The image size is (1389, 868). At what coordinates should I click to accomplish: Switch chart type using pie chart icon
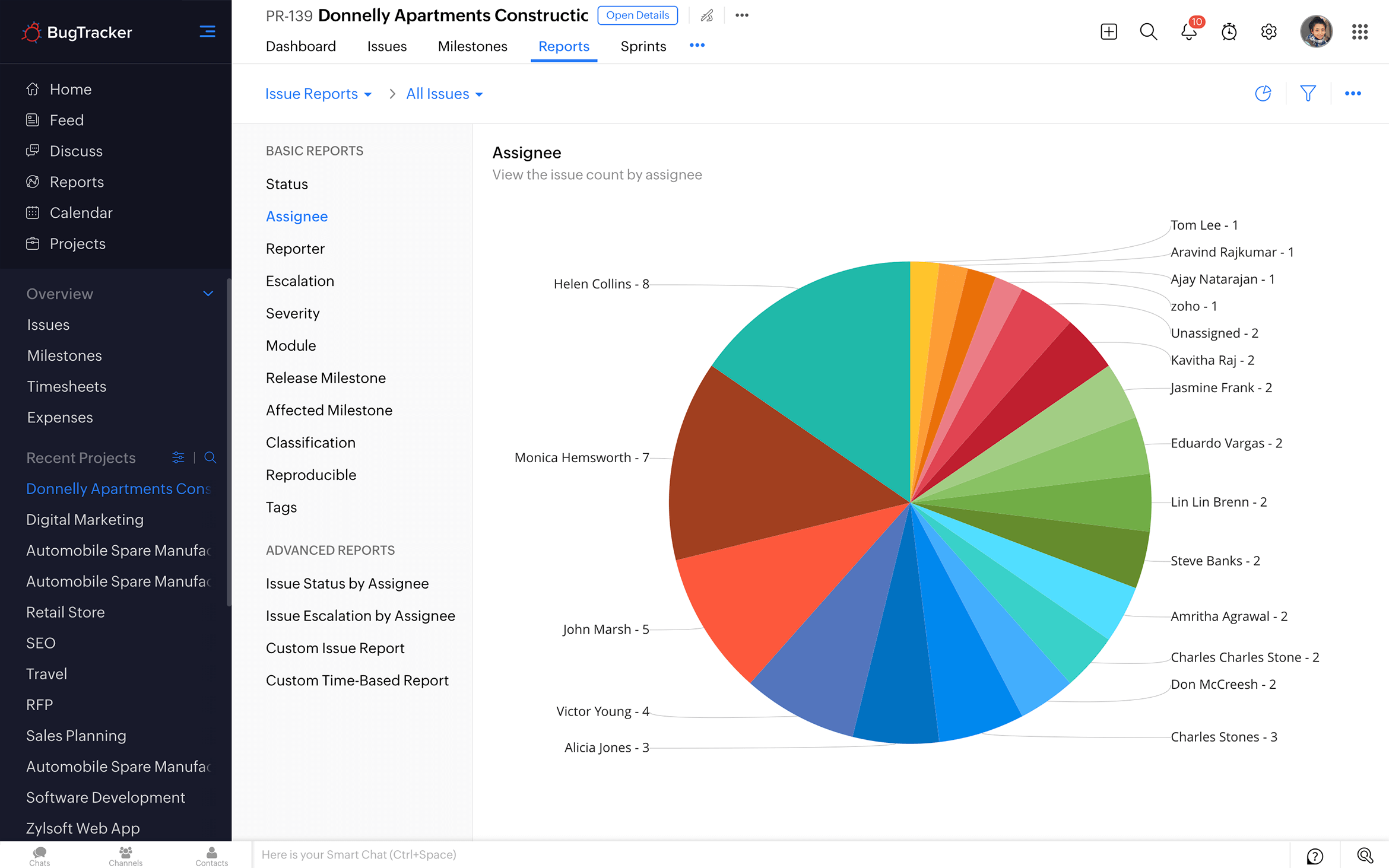coord(1263,93)
